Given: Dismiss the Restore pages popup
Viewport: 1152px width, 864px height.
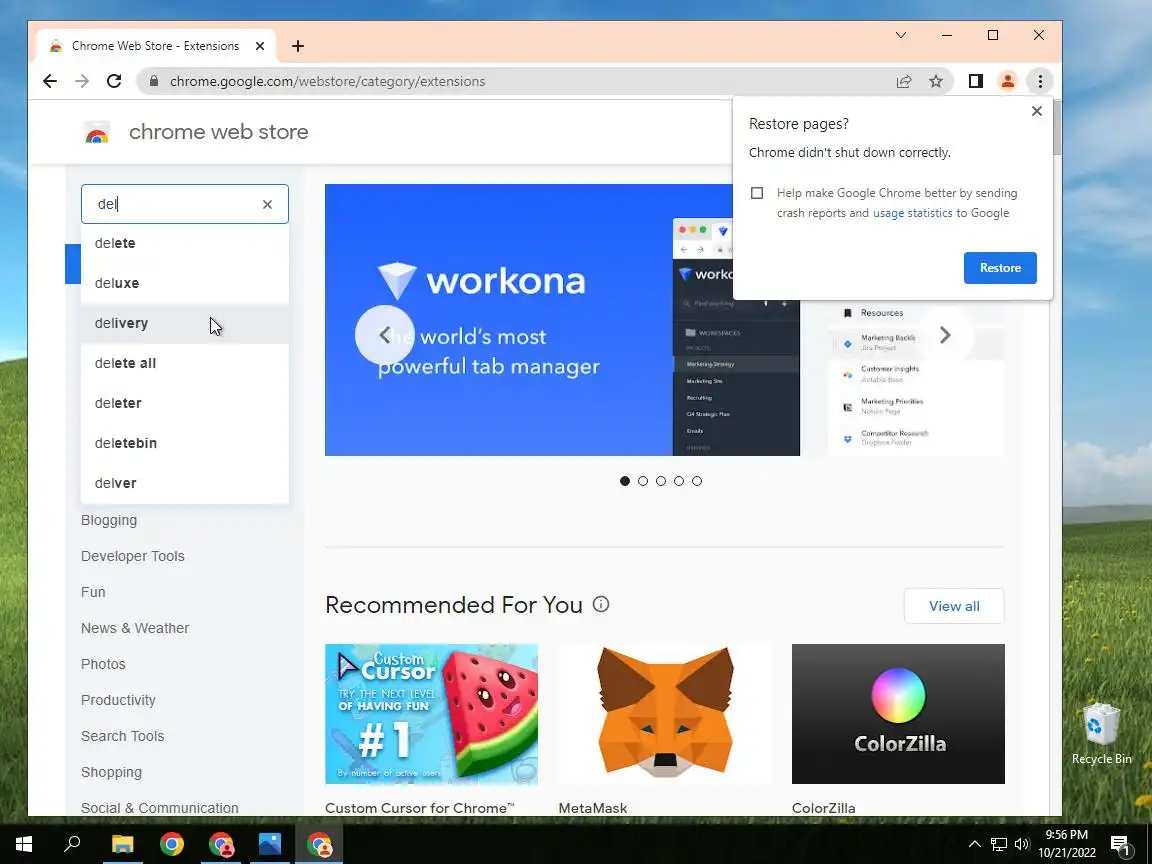Looking at the screenshot, I should (x=1037, y=111).
